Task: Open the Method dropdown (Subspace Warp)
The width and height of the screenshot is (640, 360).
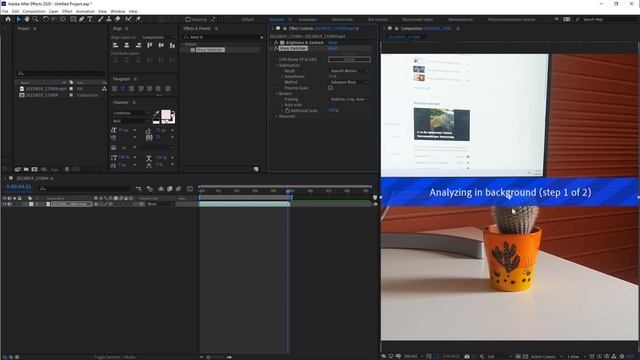Action: [349, 82]
